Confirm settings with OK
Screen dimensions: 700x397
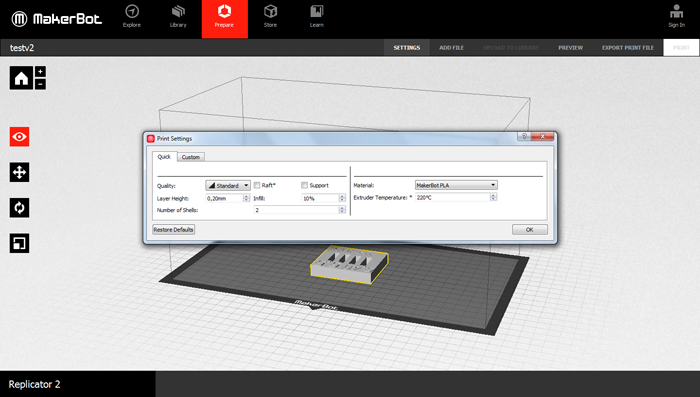529,230
